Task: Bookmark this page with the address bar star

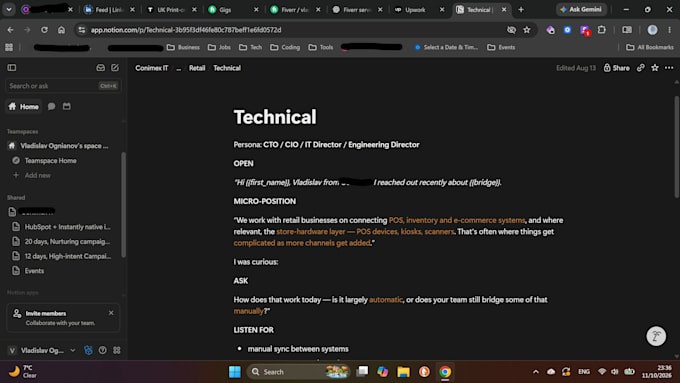Action: point(526,29)
